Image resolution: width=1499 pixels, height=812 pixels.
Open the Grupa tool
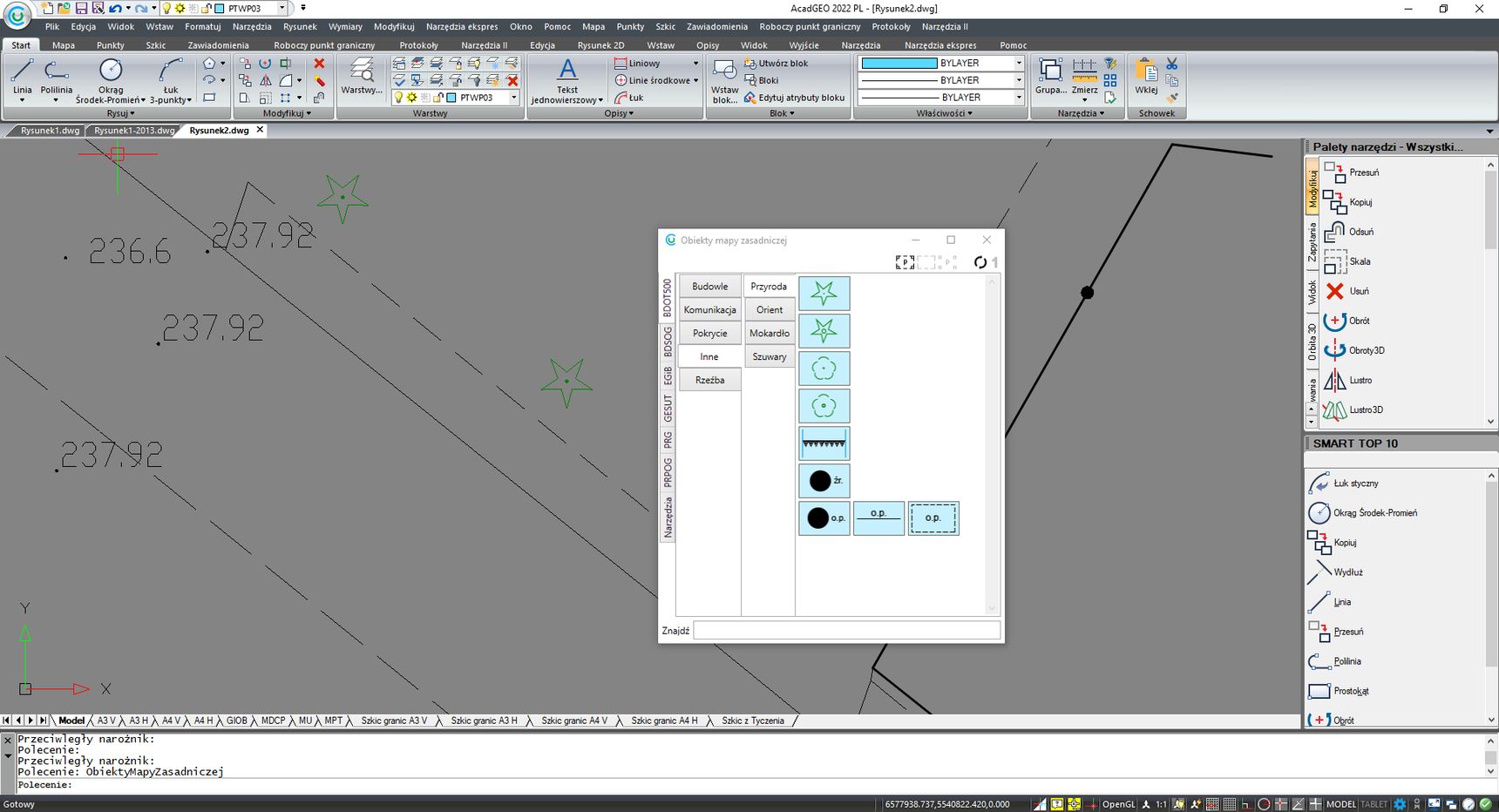tap(1050, 76)
